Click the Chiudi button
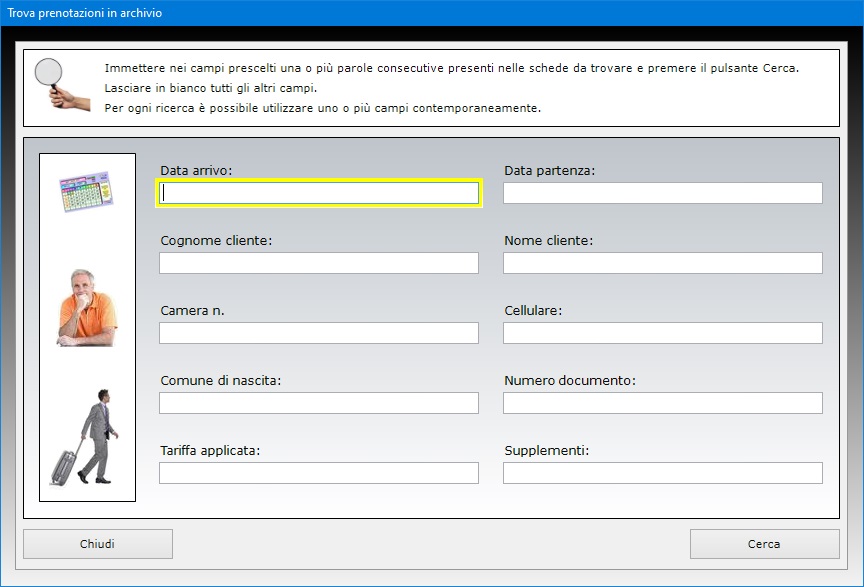864x587 pixels. tap(98, 544)
